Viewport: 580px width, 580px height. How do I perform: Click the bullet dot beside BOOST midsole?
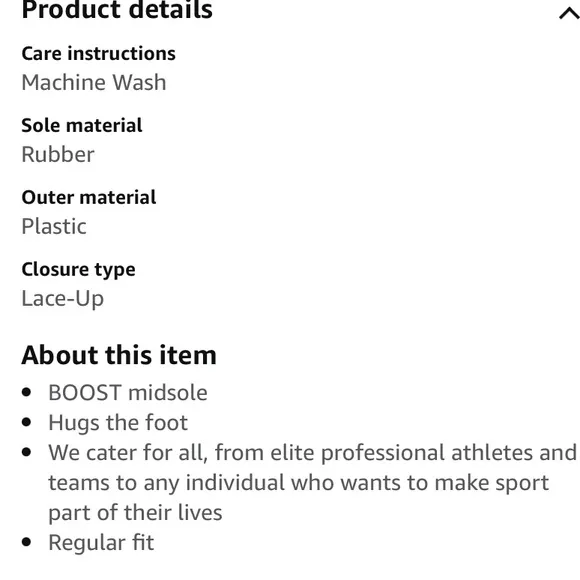(x=26, y=392)
